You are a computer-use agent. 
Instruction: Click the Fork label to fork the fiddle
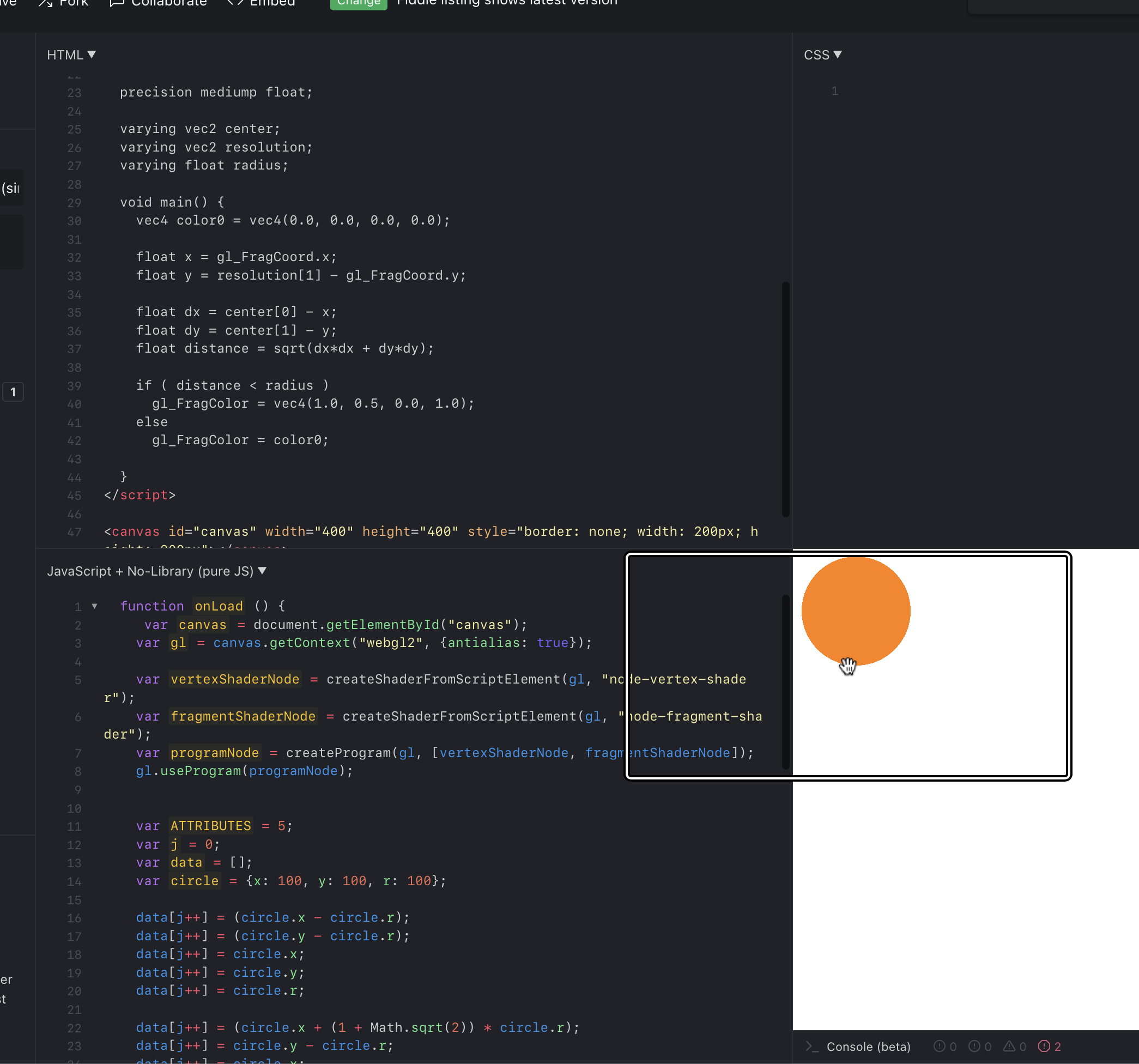click(x=74, y=3)
